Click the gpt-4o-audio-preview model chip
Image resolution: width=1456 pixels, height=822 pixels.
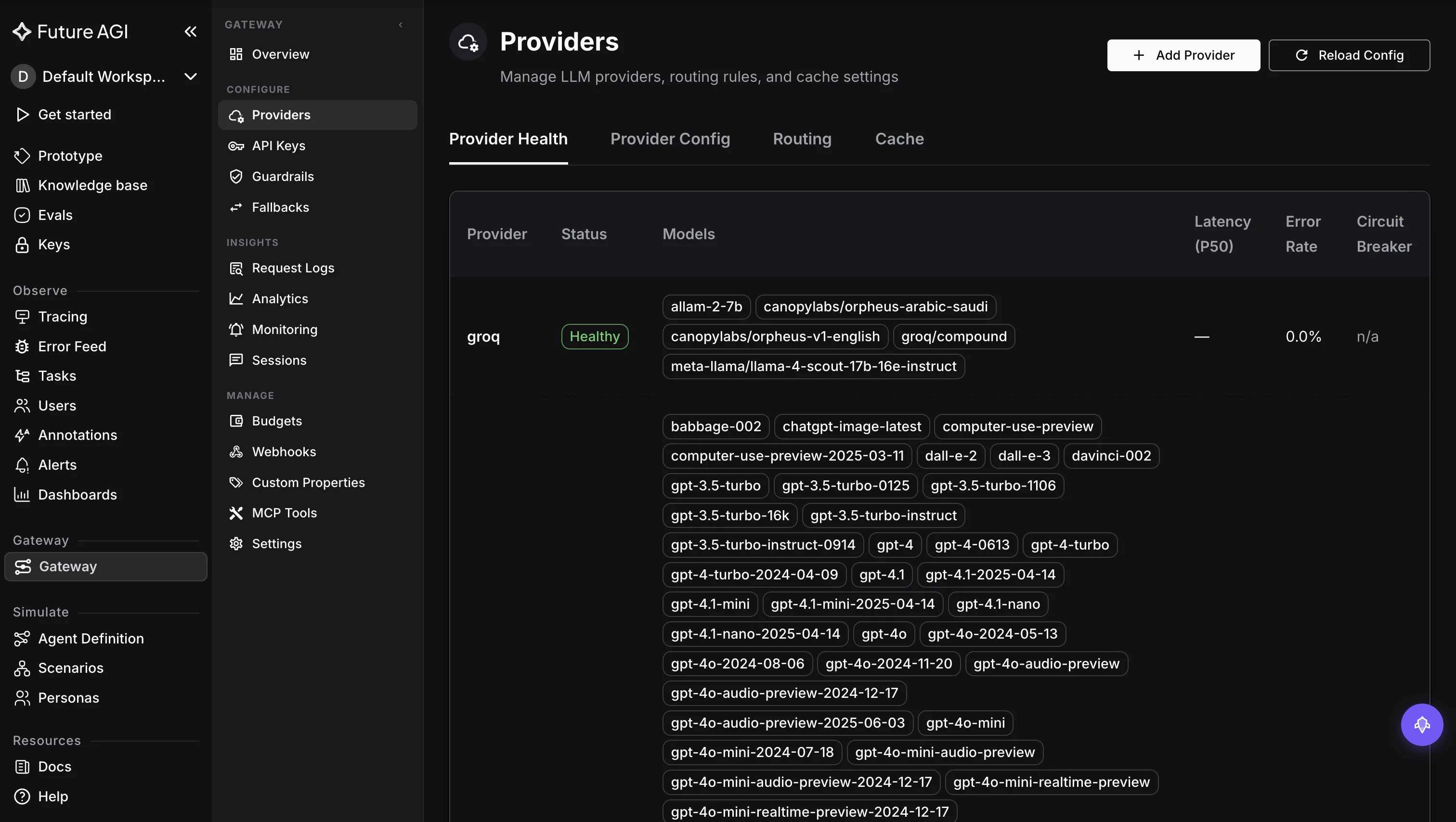[1046, 664]
